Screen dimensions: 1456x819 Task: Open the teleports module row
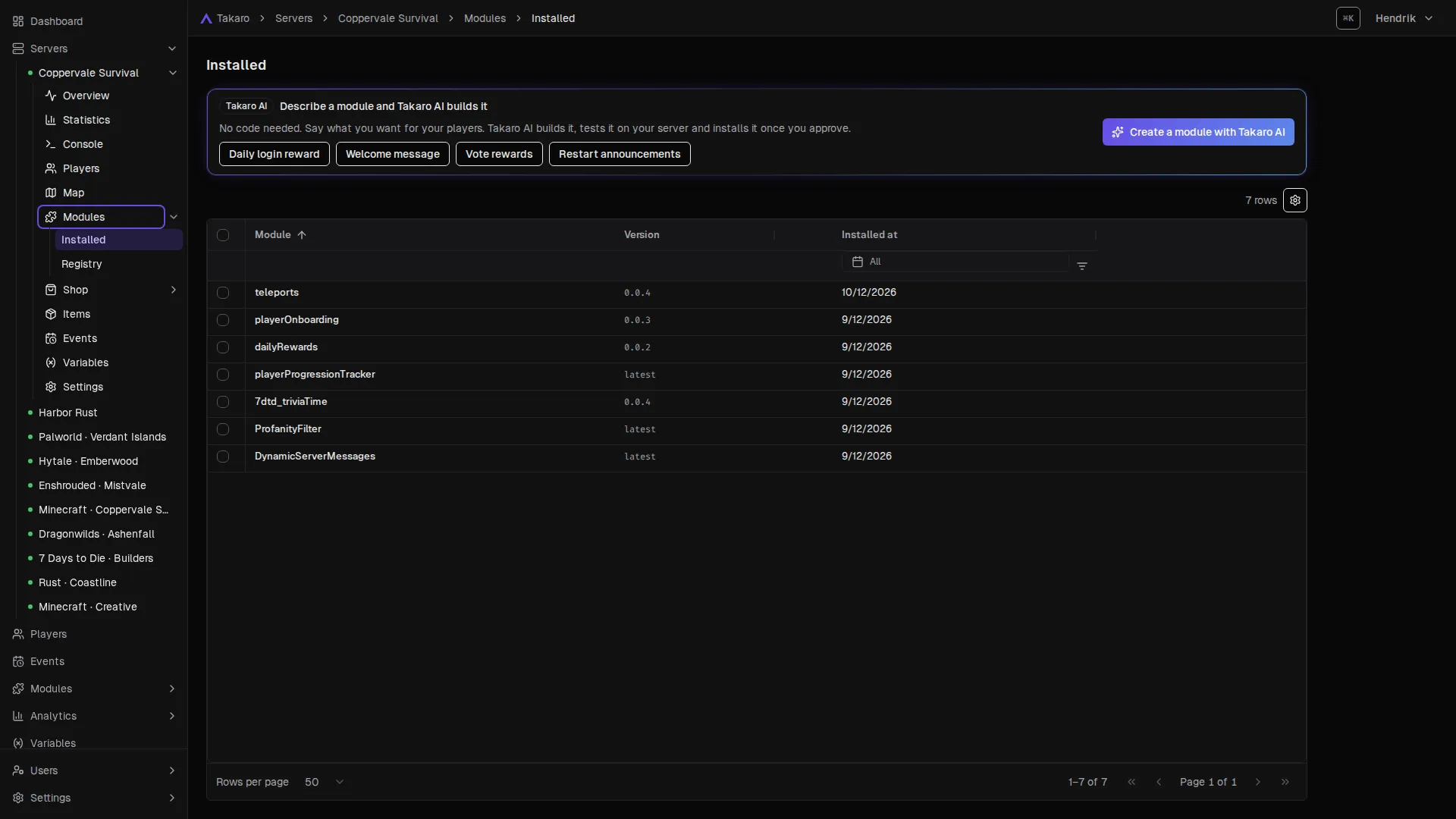pyautogui.click(x=757, y=293)
